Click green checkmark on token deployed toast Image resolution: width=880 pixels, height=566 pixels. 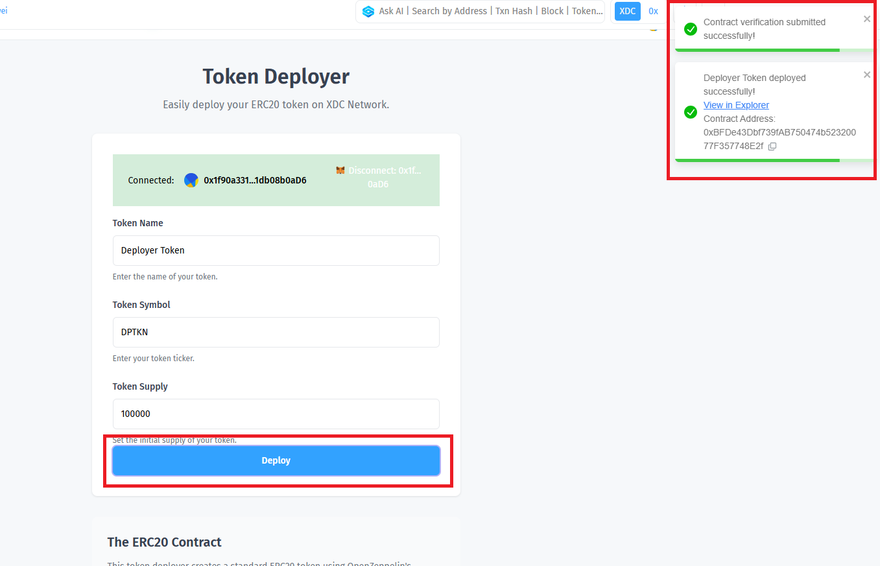point(690,112)
